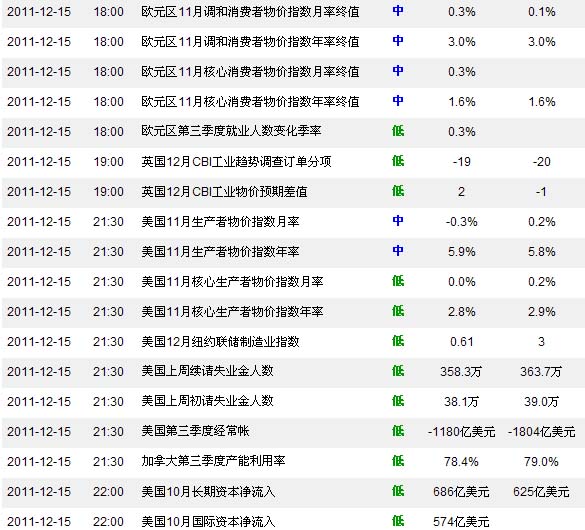This screenshot has height=530, width=585.
Task: Click -0.3% in 美国11月生产者物价指数月率 row
Action: [x=462, y=222]
